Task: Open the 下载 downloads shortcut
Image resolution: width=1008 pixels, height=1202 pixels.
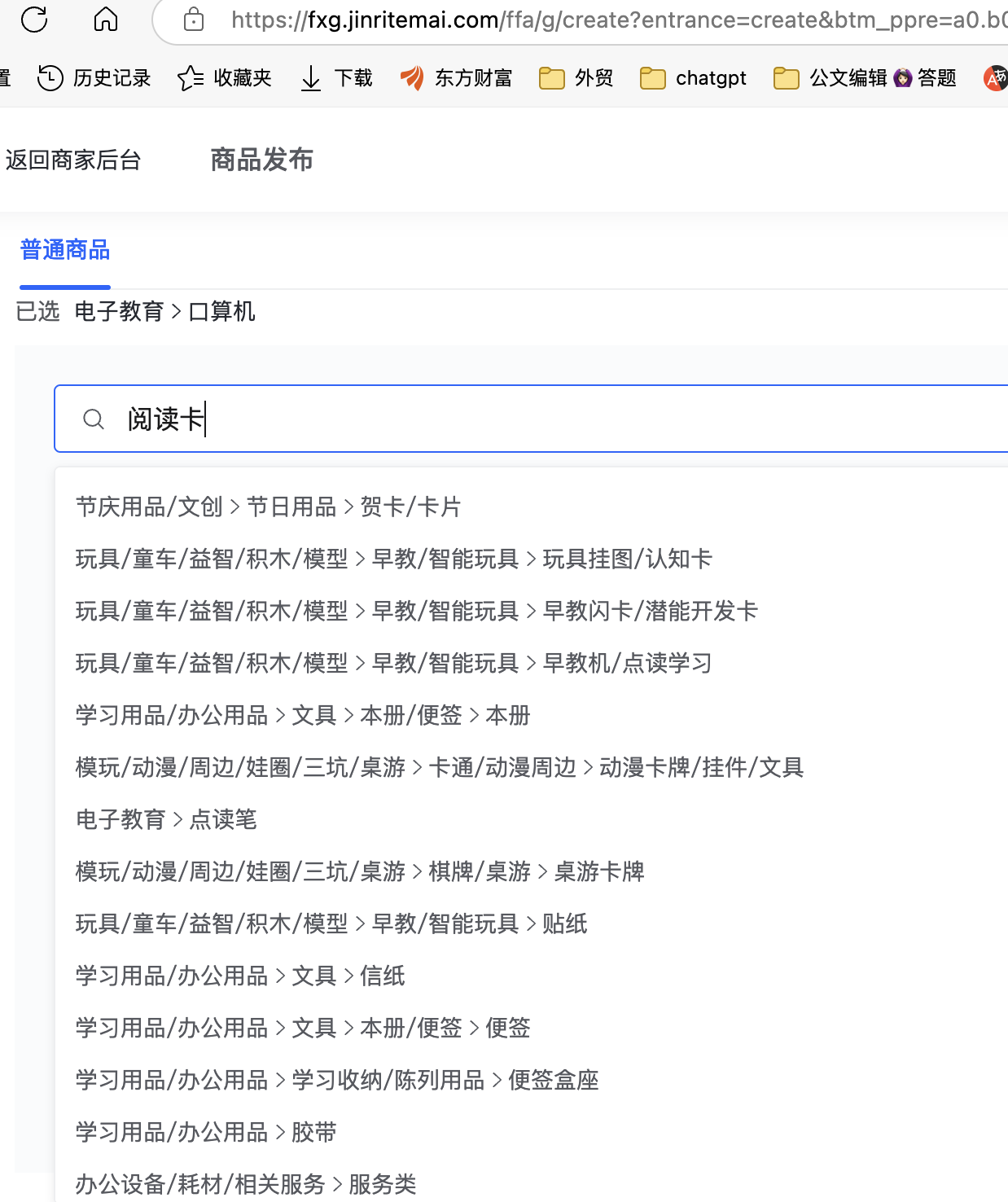Action: point(336,78)
